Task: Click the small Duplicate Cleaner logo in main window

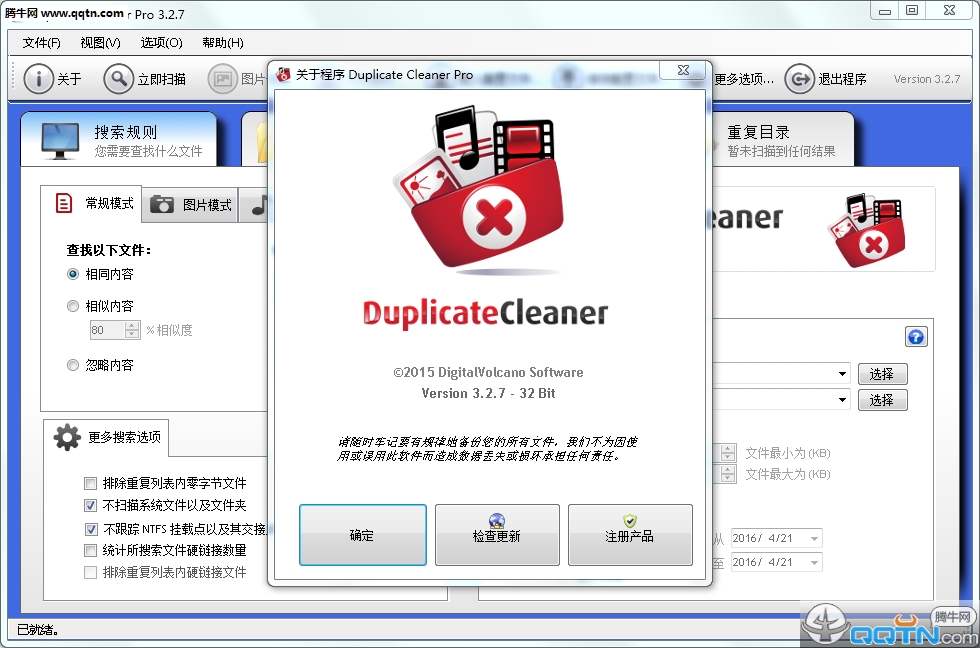Action: coord(867,230)
